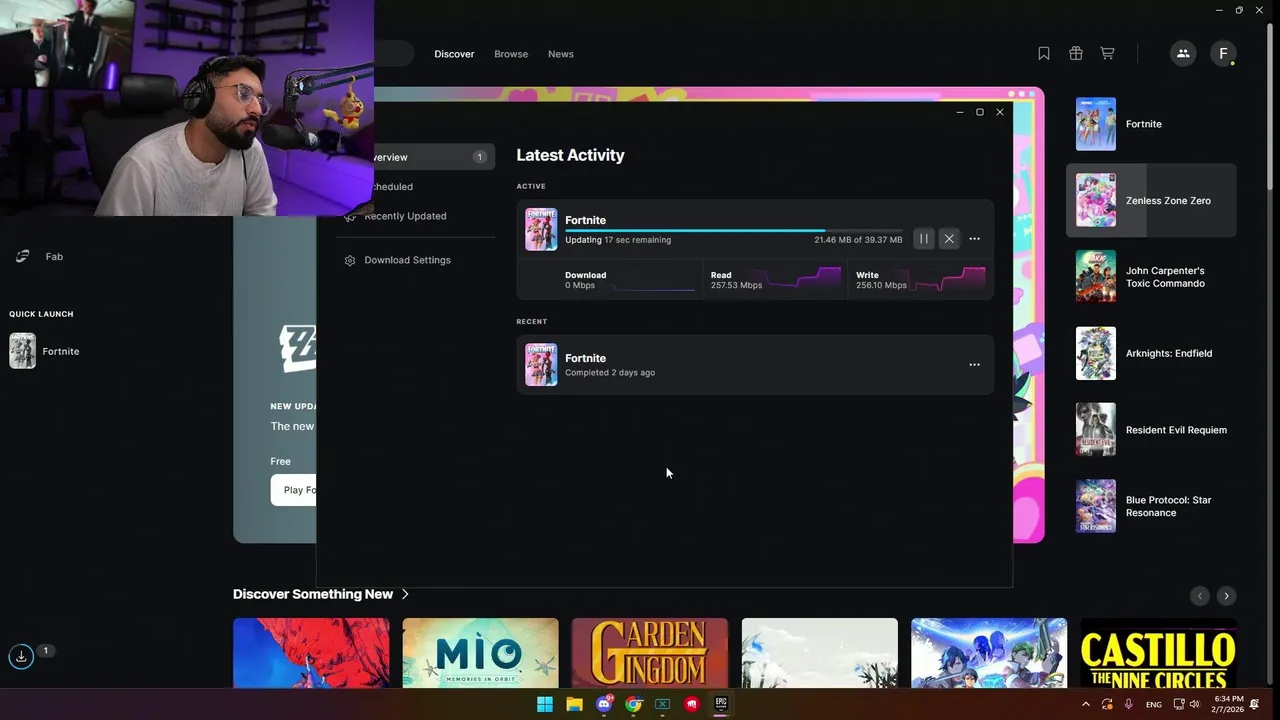Switch to the Browse tab
1280x720 pixels.
pos(511,54)
